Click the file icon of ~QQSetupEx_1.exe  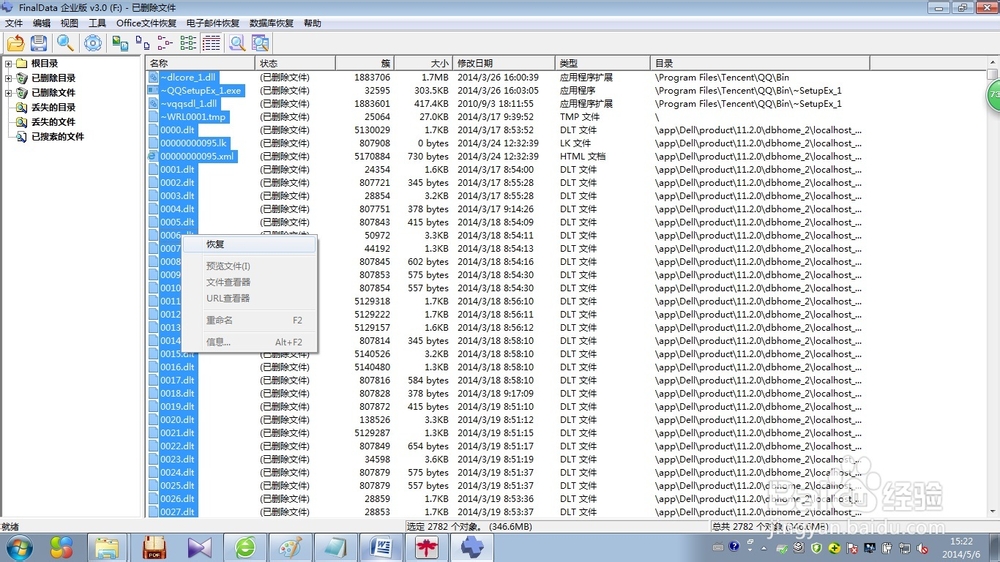point(153,91)
